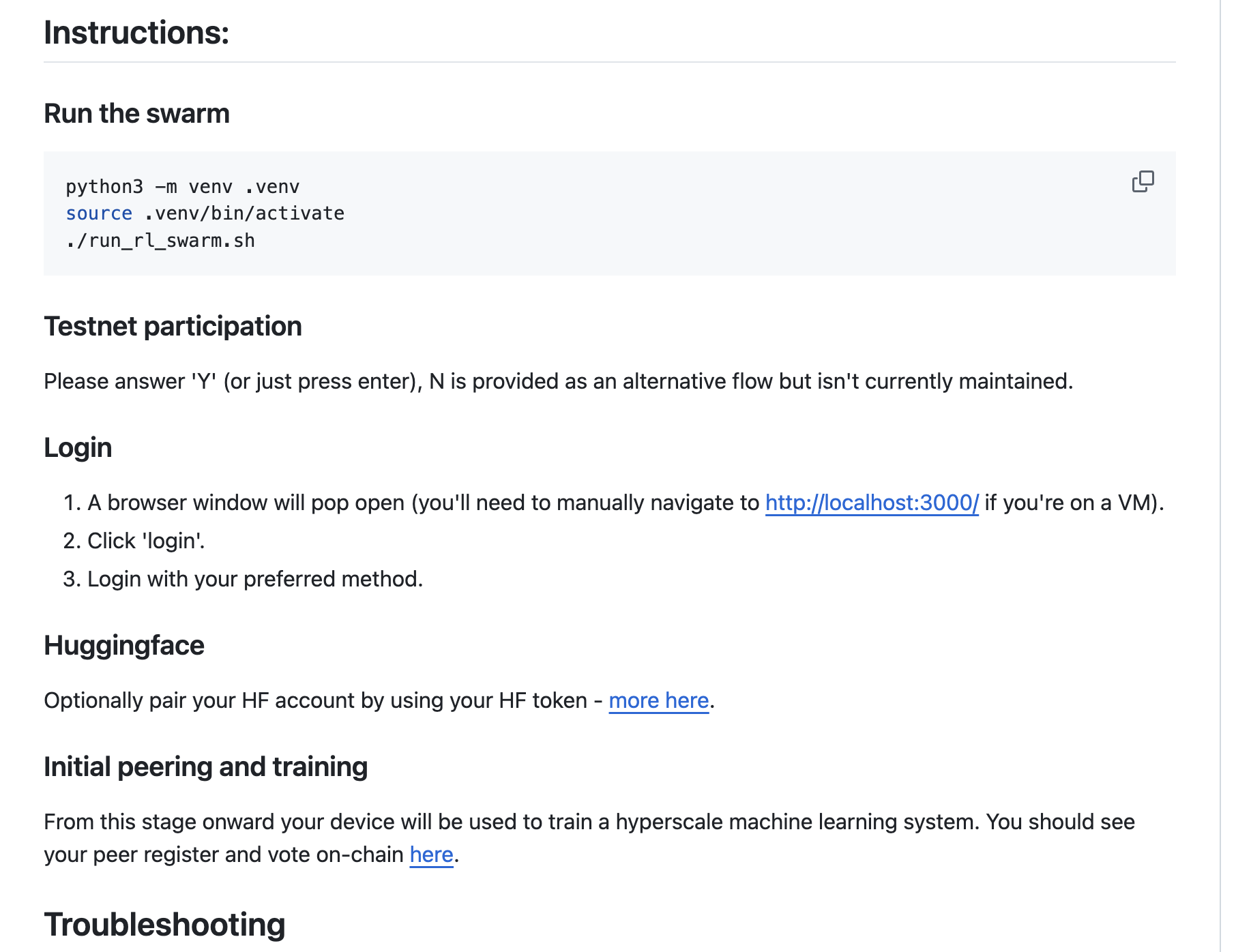Select the 'Testnet participation' heading
The image size is (1236, 952).
click(x=173, y=327)
